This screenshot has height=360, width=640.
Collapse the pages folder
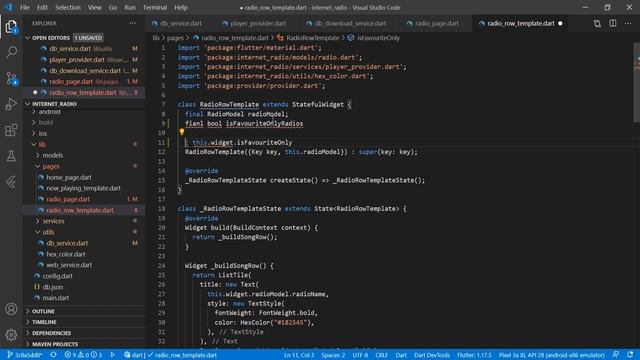(51, 167)
